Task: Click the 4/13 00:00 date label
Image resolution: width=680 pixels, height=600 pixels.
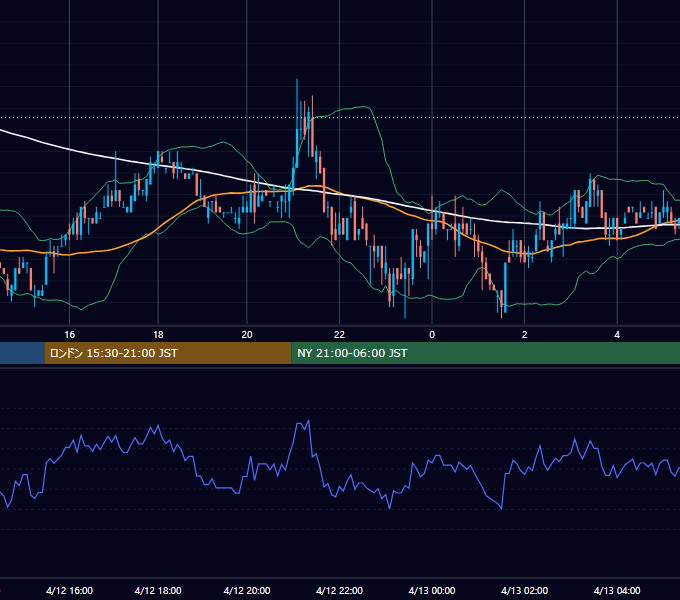Action: click(x=432, y=590)
